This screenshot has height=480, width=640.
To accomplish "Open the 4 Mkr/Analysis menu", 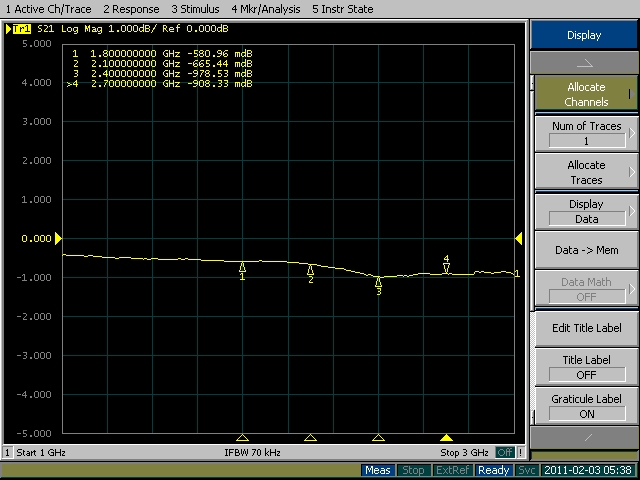I will pyautogui.click(x=266, y=9).
